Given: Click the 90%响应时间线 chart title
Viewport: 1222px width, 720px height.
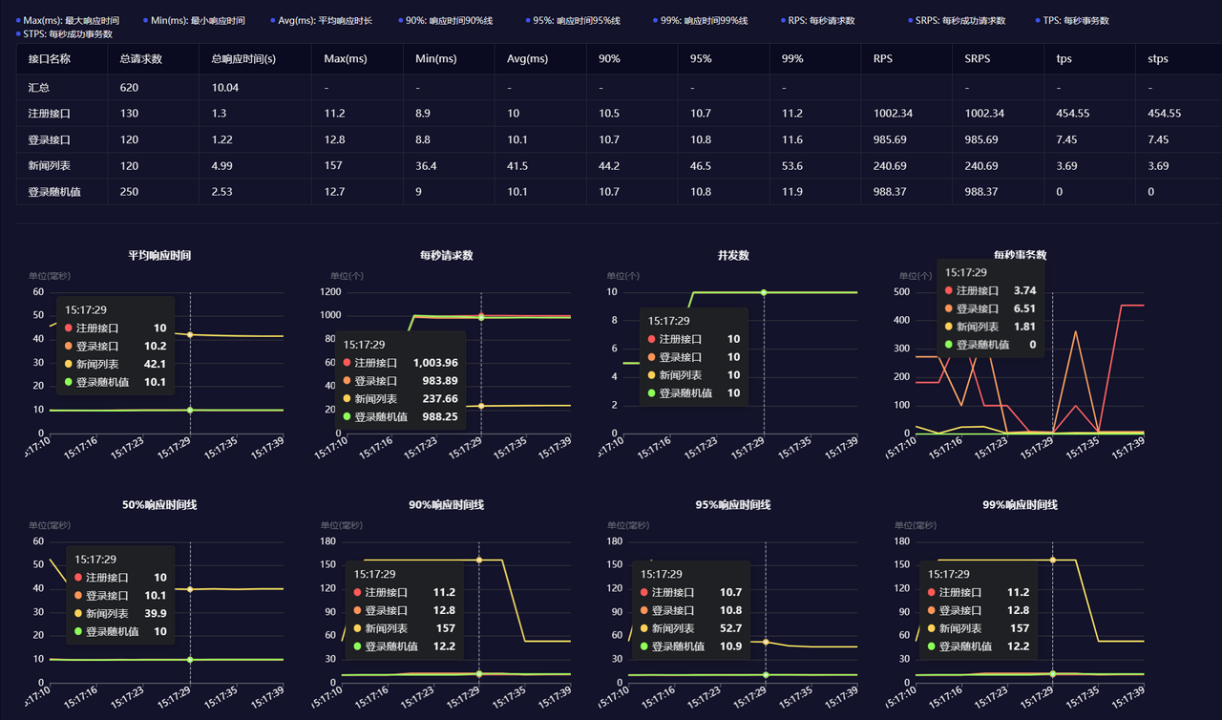Looking at the screenshot, I should click(x=446, y=504).
